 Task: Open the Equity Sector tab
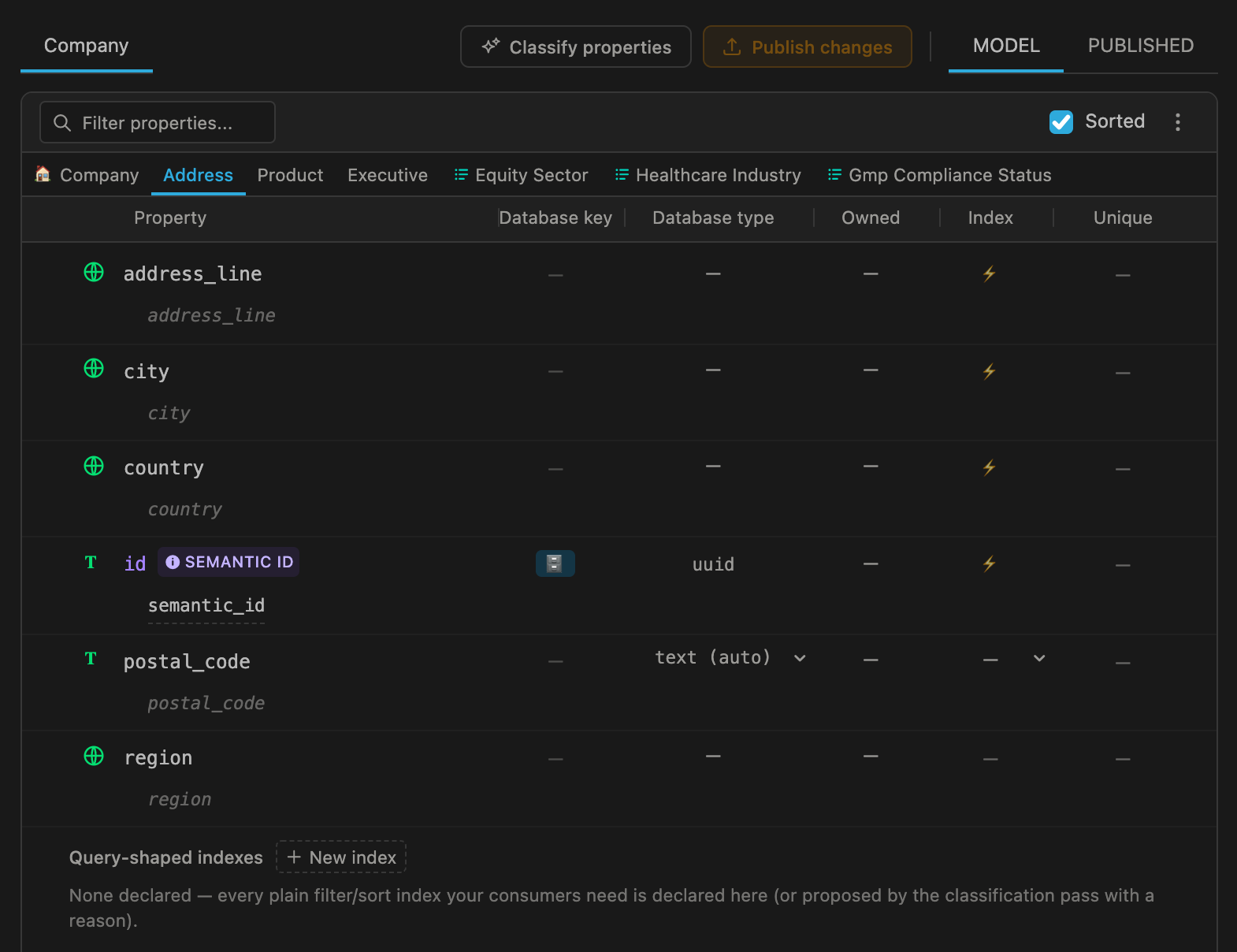click(x=521, y=175)
